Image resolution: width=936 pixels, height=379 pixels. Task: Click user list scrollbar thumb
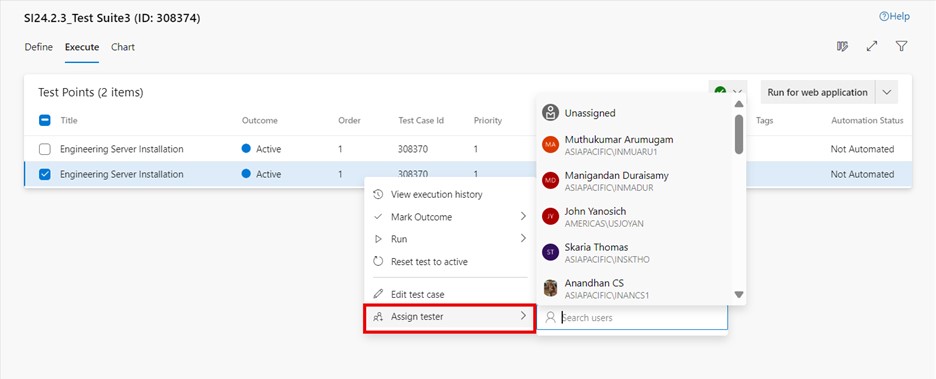point(739,134)
